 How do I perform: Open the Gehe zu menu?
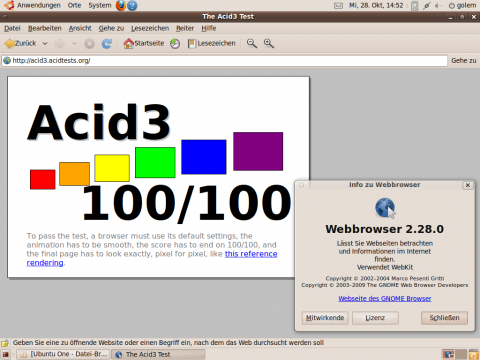pos(111,28)
